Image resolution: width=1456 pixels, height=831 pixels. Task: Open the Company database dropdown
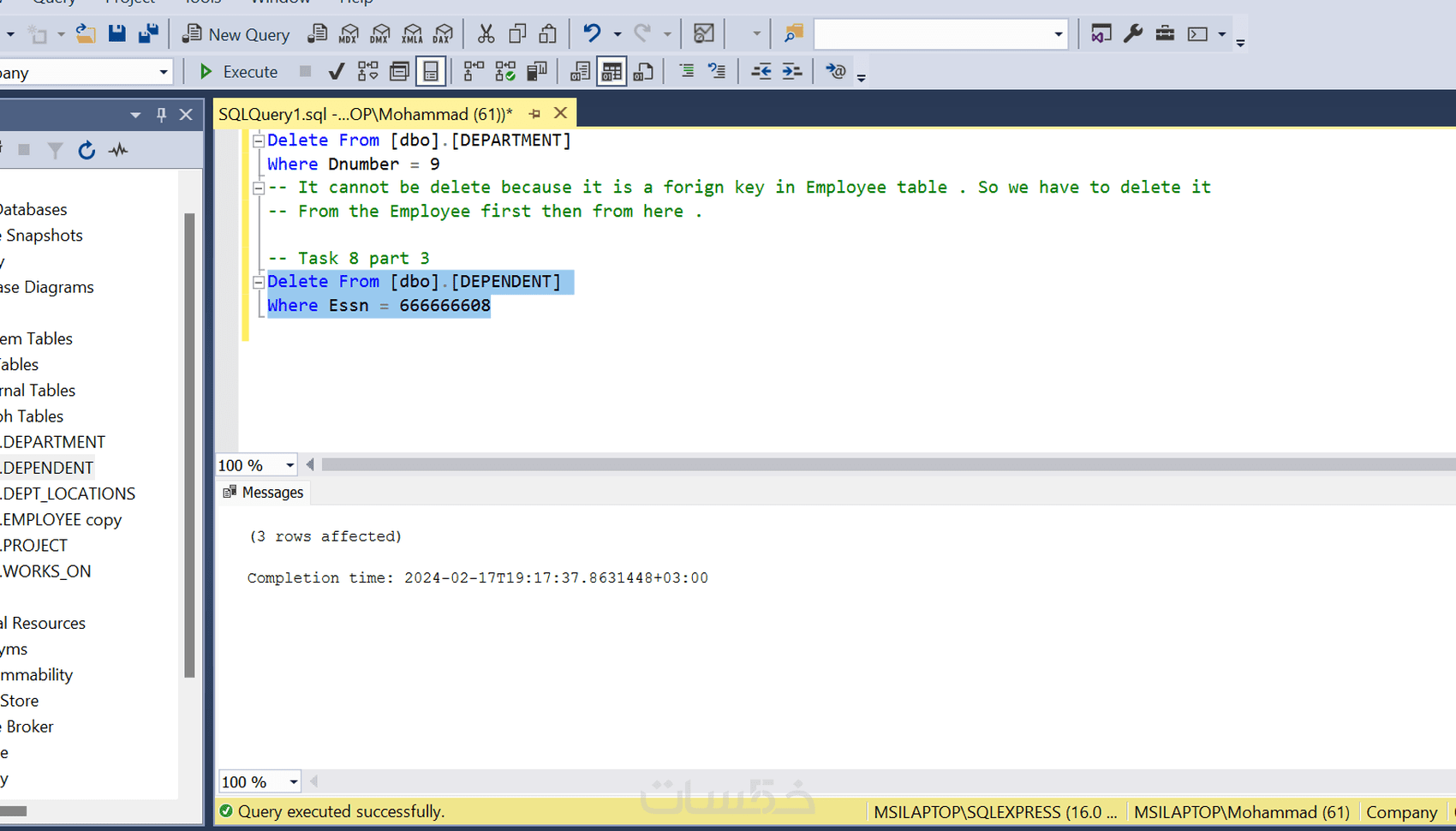[163, 72]
